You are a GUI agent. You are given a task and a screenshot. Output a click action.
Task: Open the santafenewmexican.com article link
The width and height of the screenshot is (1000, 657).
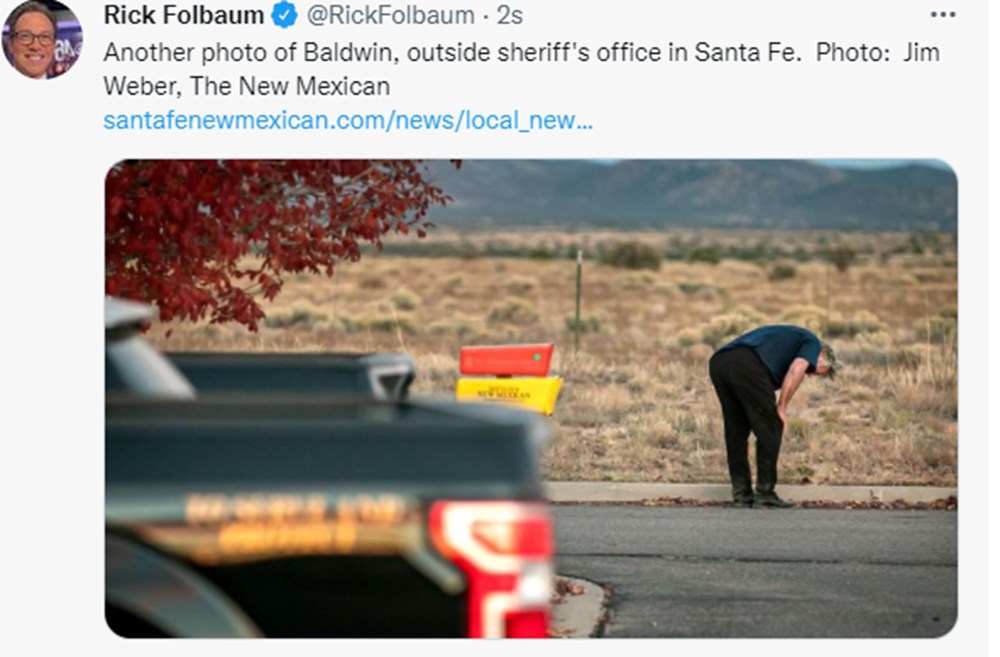click(x=348, y=120)
